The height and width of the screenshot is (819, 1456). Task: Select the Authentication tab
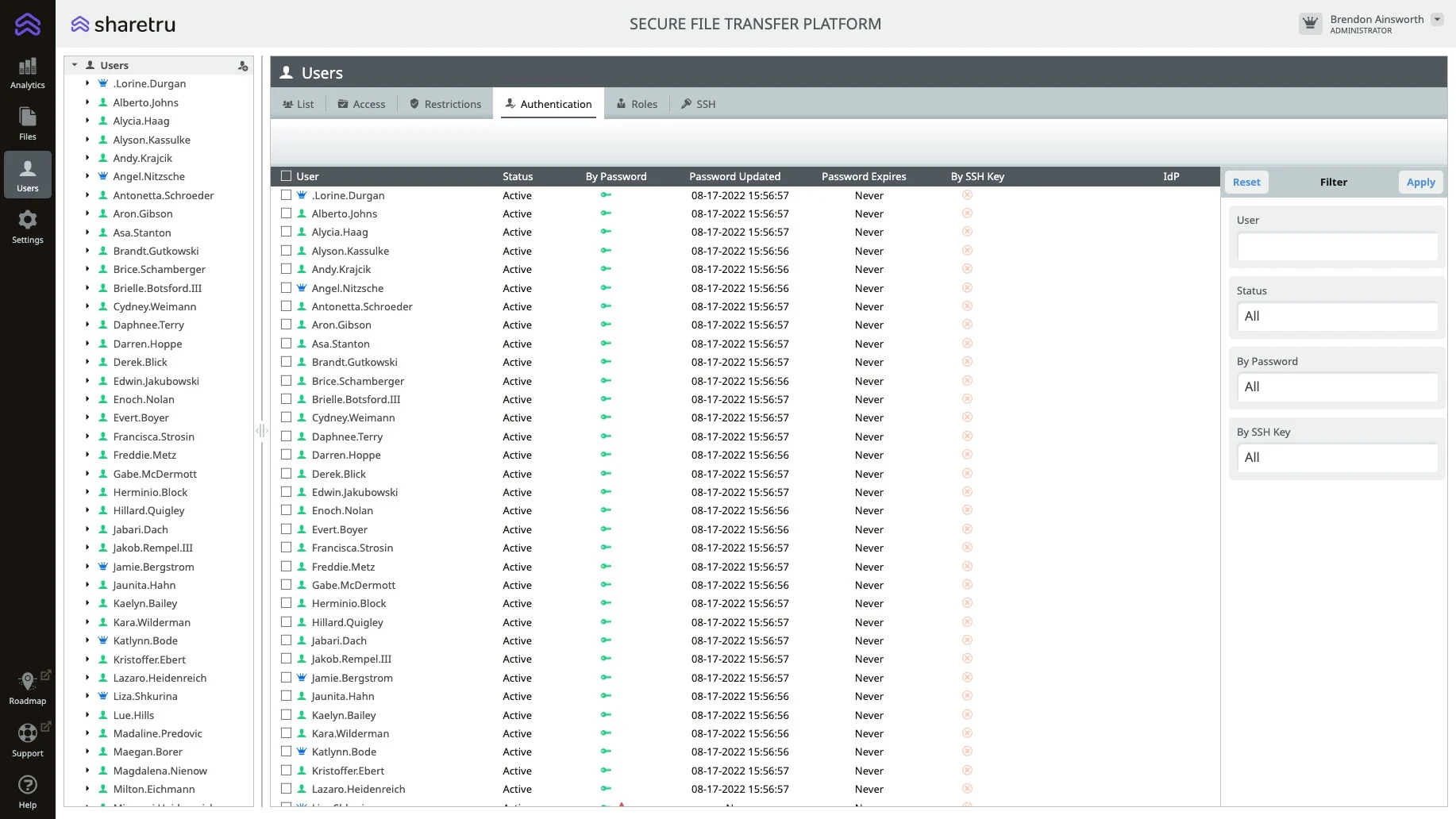pyautogui.click(x=549, y=104)
